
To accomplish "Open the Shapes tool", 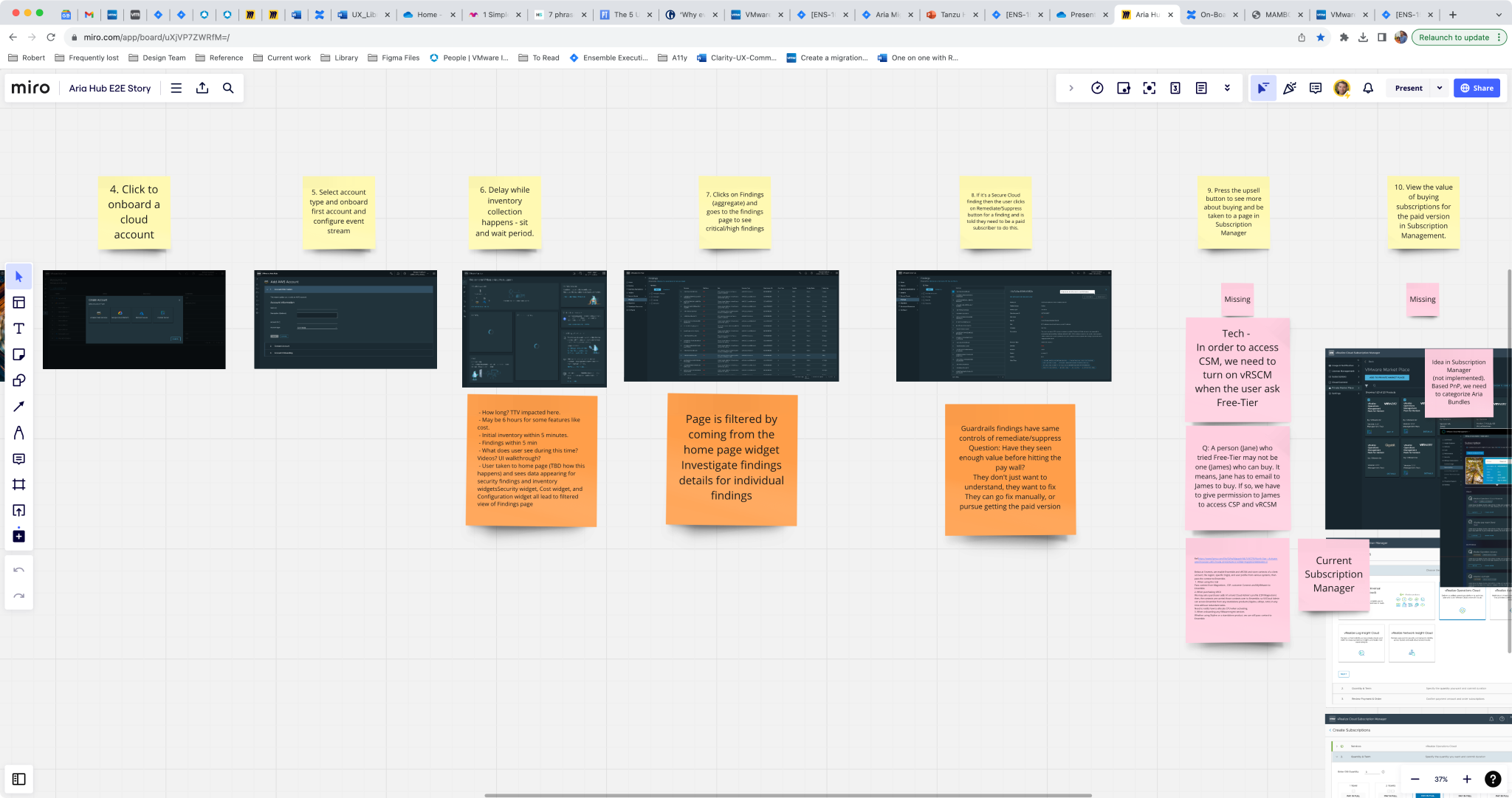I will 19,380.
